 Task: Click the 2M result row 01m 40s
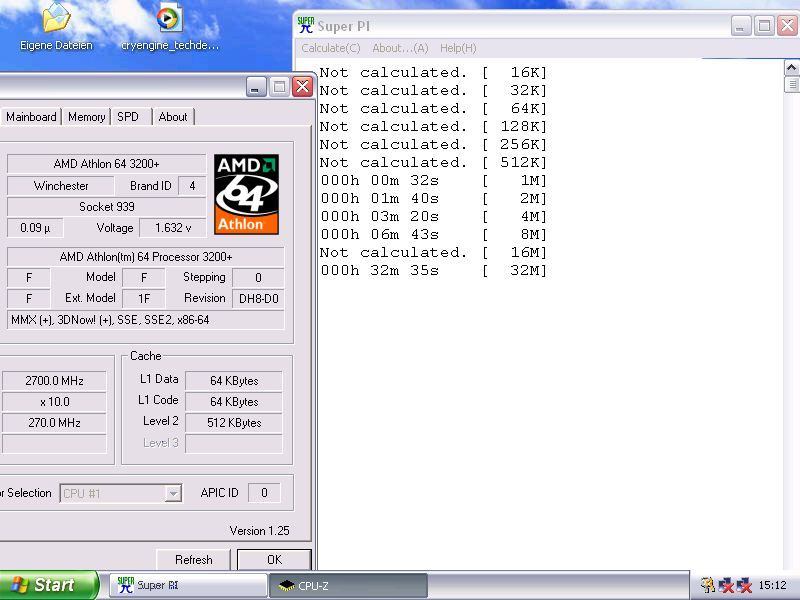click(434, 198)
